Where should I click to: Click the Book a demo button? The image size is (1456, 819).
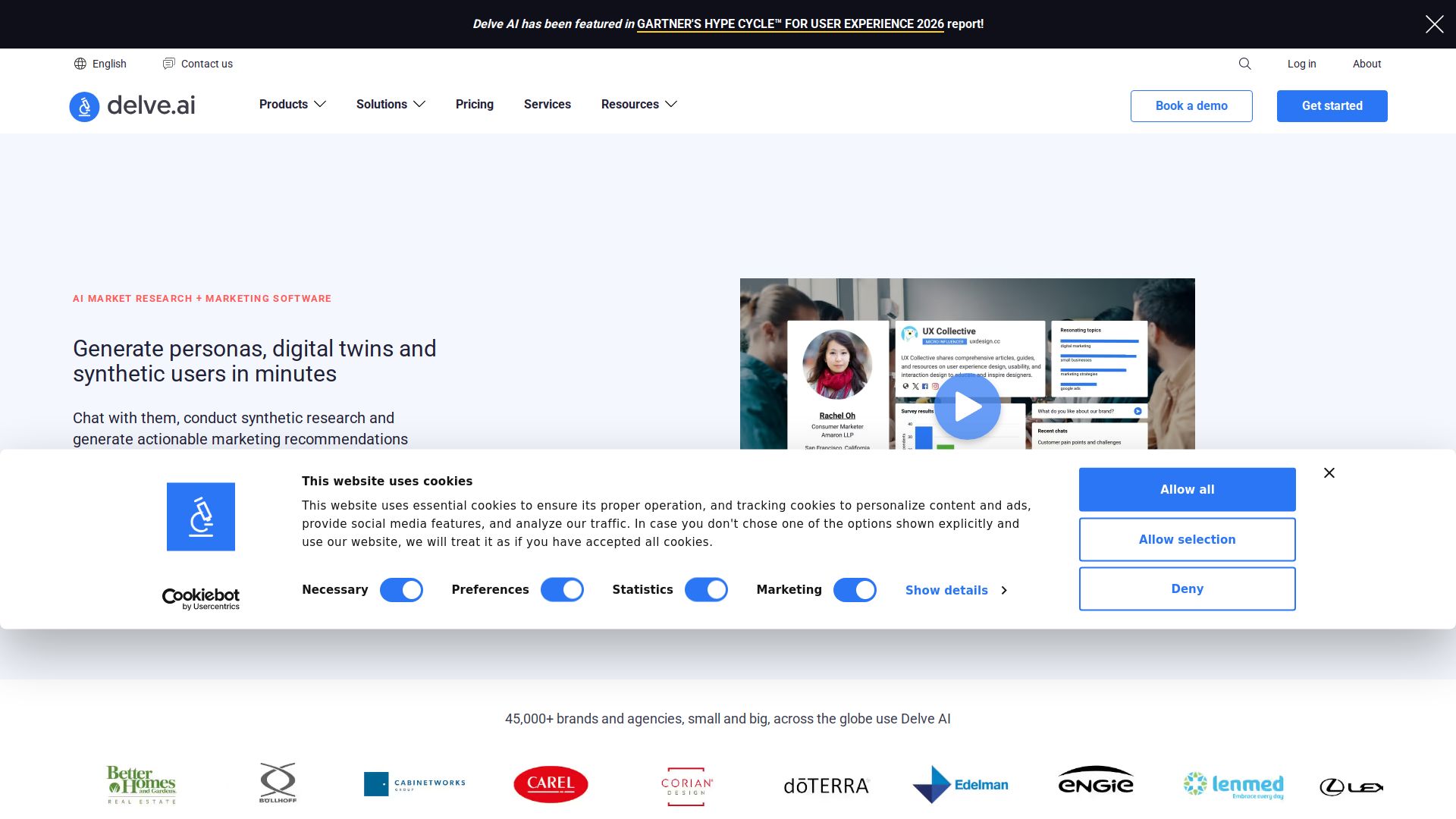pos(1191,106)
